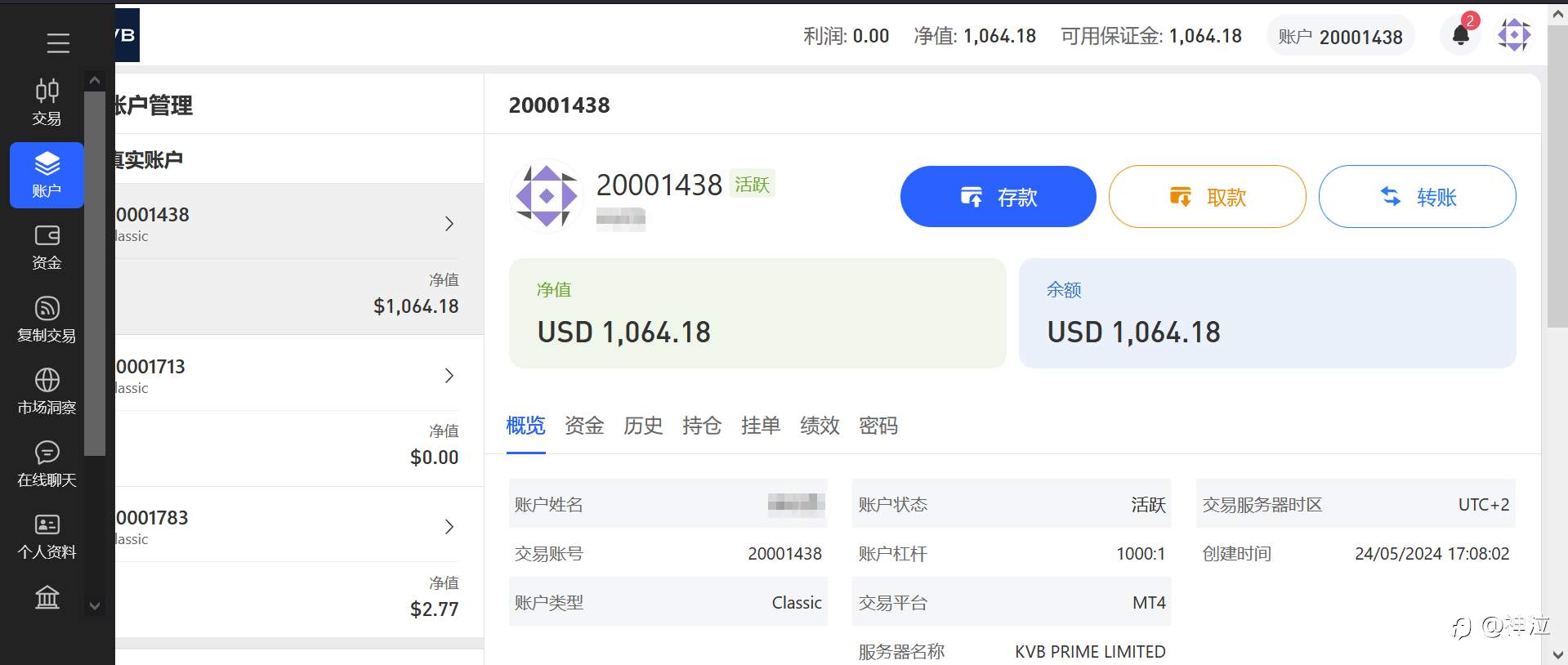Click the 转账 transfer button

click(1417, 196)
